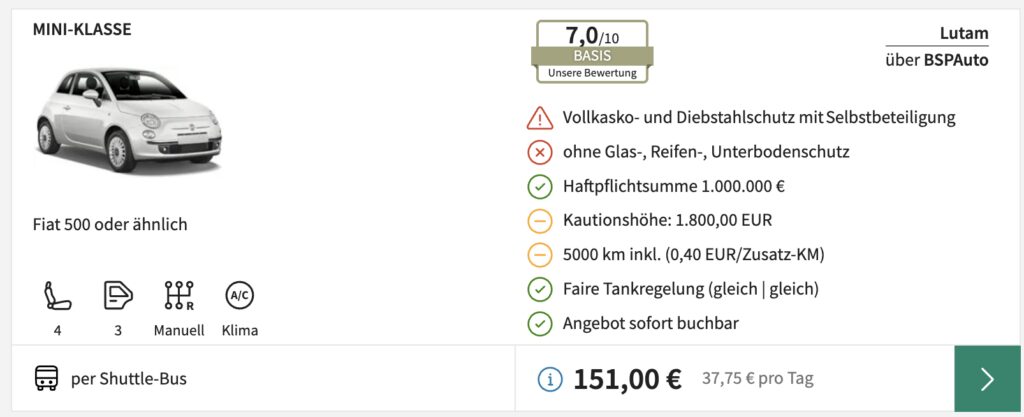
Task: Click the shuttle bus icon
Action: click(46, 379)
